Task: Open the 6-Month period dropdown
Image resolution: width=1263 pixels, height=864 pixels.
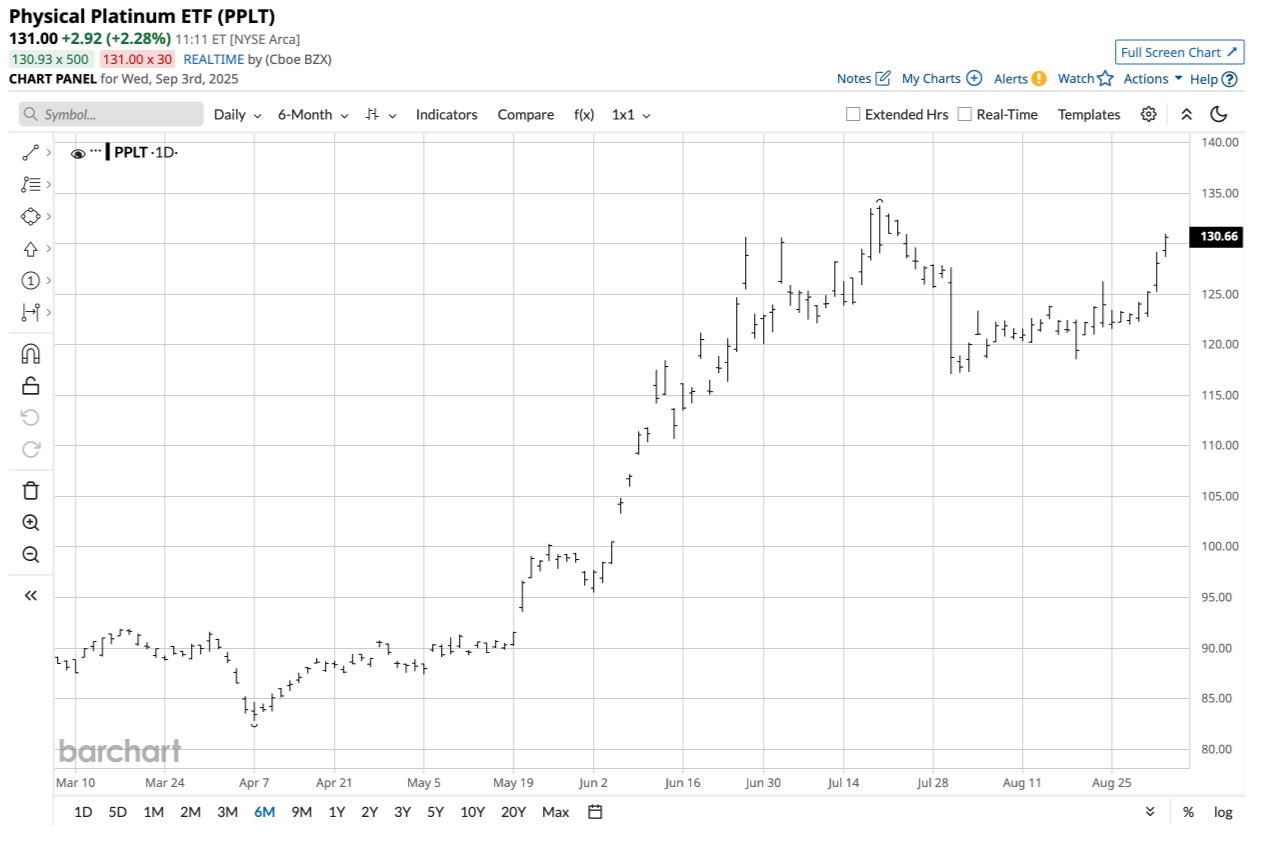Action: pyautogui.click(x=313, y=114)
